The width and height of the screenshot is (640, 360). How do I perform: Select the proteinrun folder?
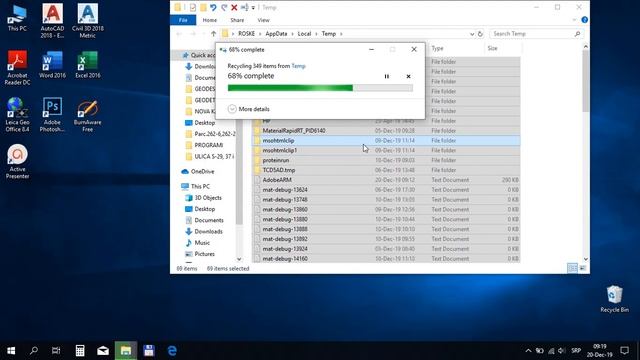[x=386, y=160]
